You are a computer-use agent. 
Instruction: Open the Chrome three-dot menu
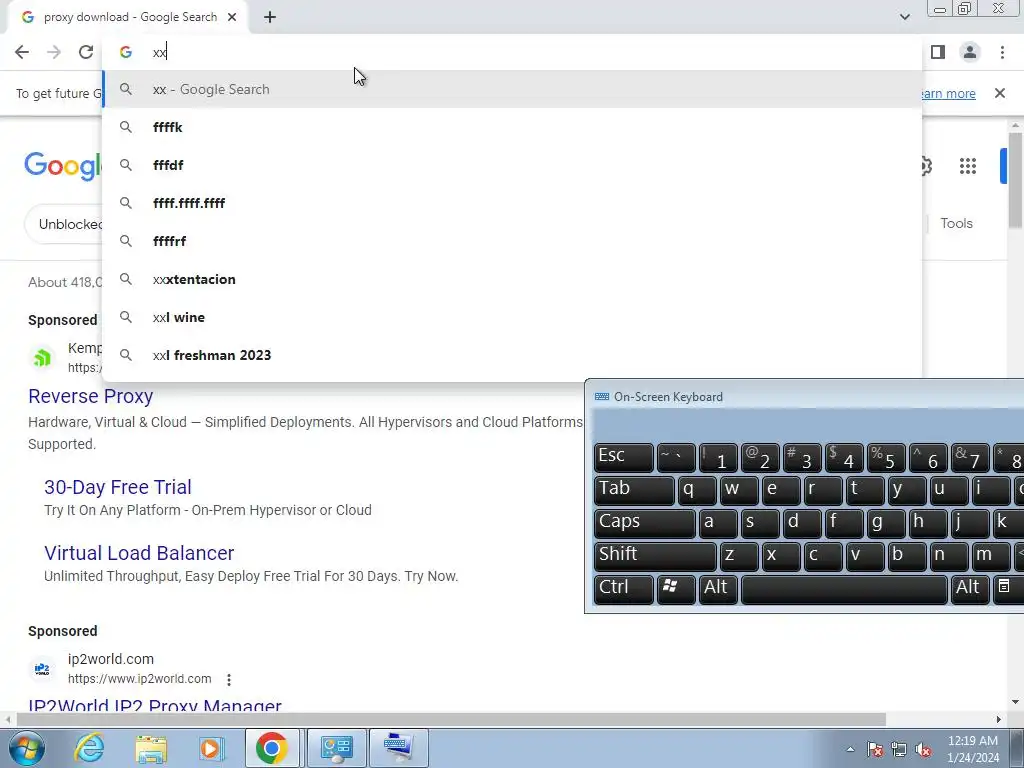click(1002, 52)
